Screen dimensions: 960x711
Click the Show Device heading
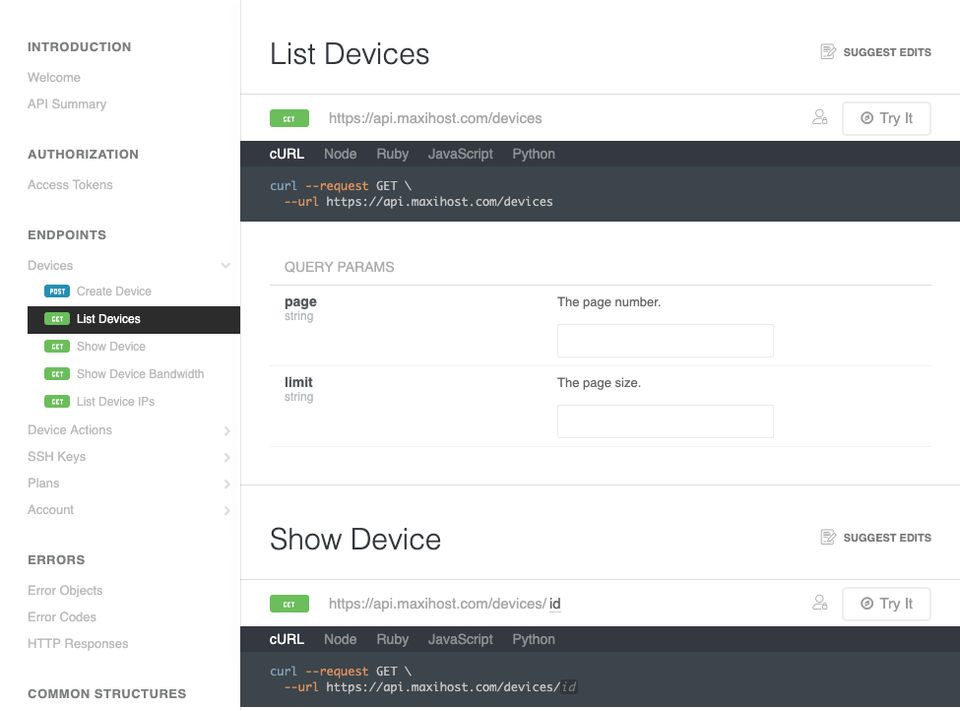(355, 540)
